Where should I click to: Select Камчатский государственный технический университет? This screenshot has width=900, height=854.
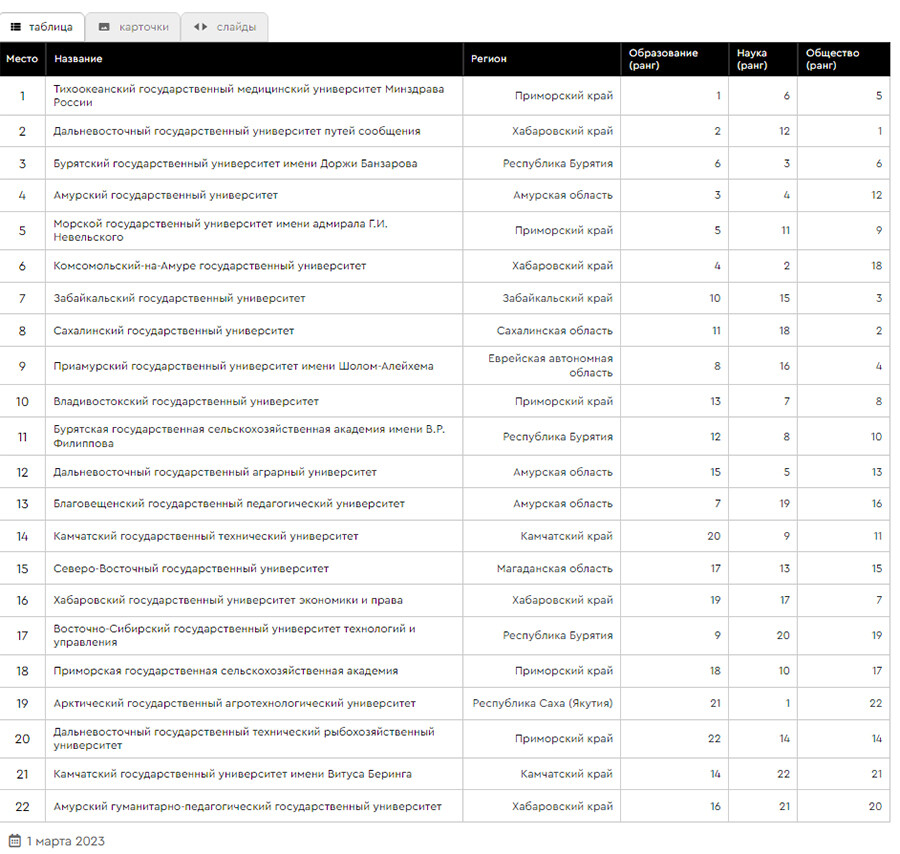tap(205, 536)
